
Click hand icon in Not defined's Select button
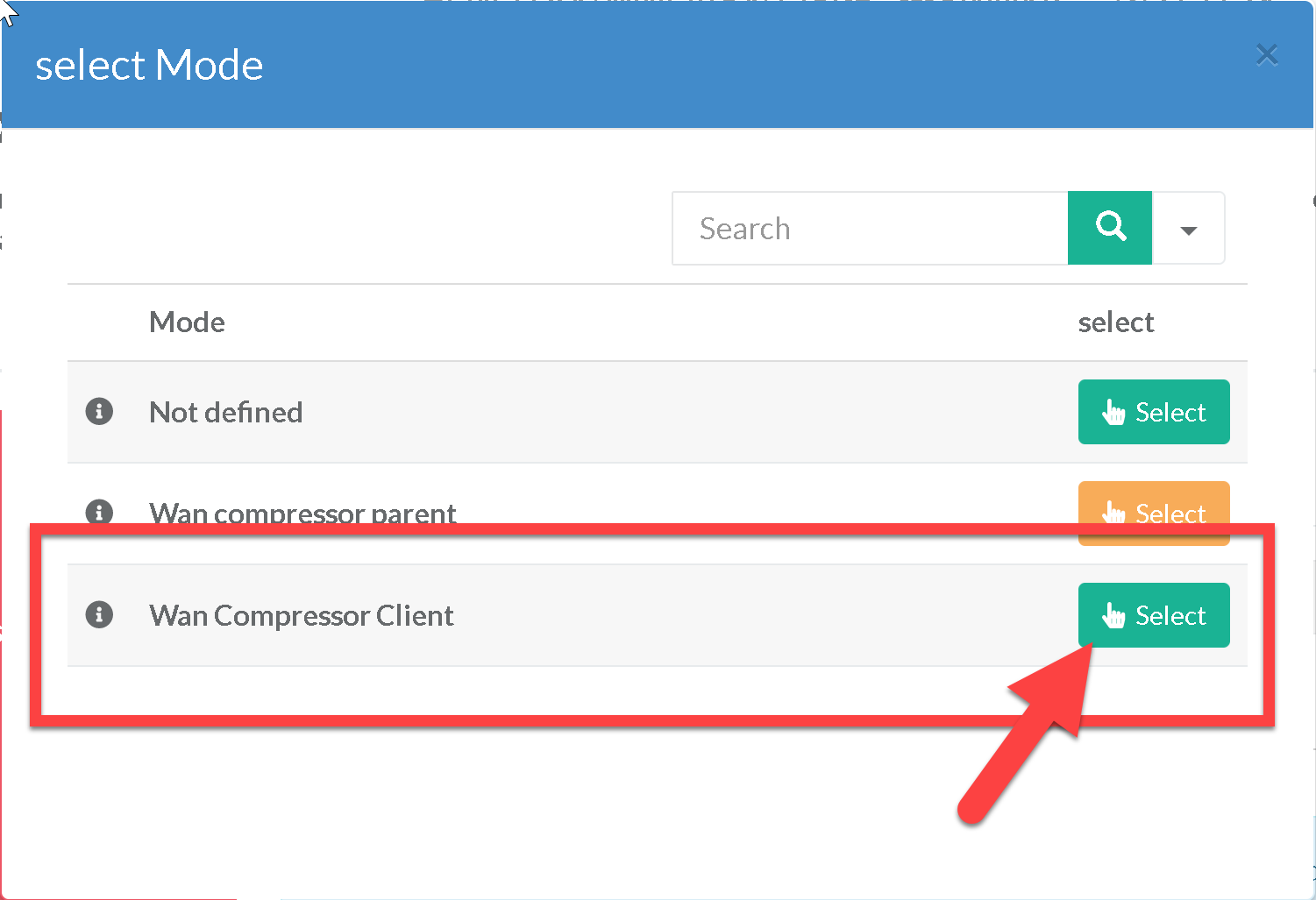1113,412
